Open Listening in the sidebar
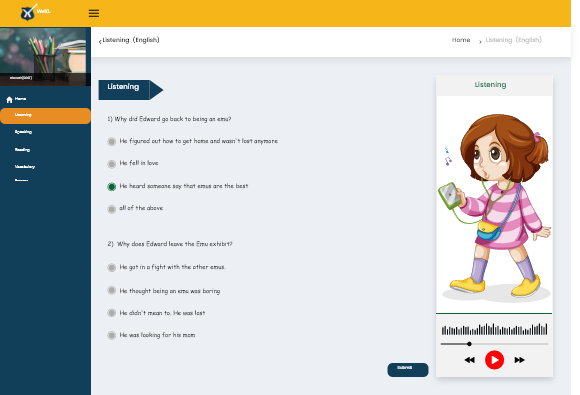Image resolution: width=580 pixels, height=395 pixels. [x=45, y=116]
